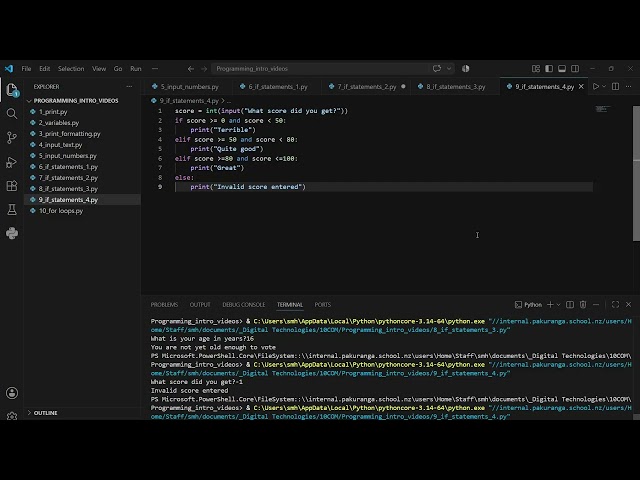Open editor More Actions ellipsis
Image resolution: width=640 pixels, height=480 pixels.
coord(629,87)
